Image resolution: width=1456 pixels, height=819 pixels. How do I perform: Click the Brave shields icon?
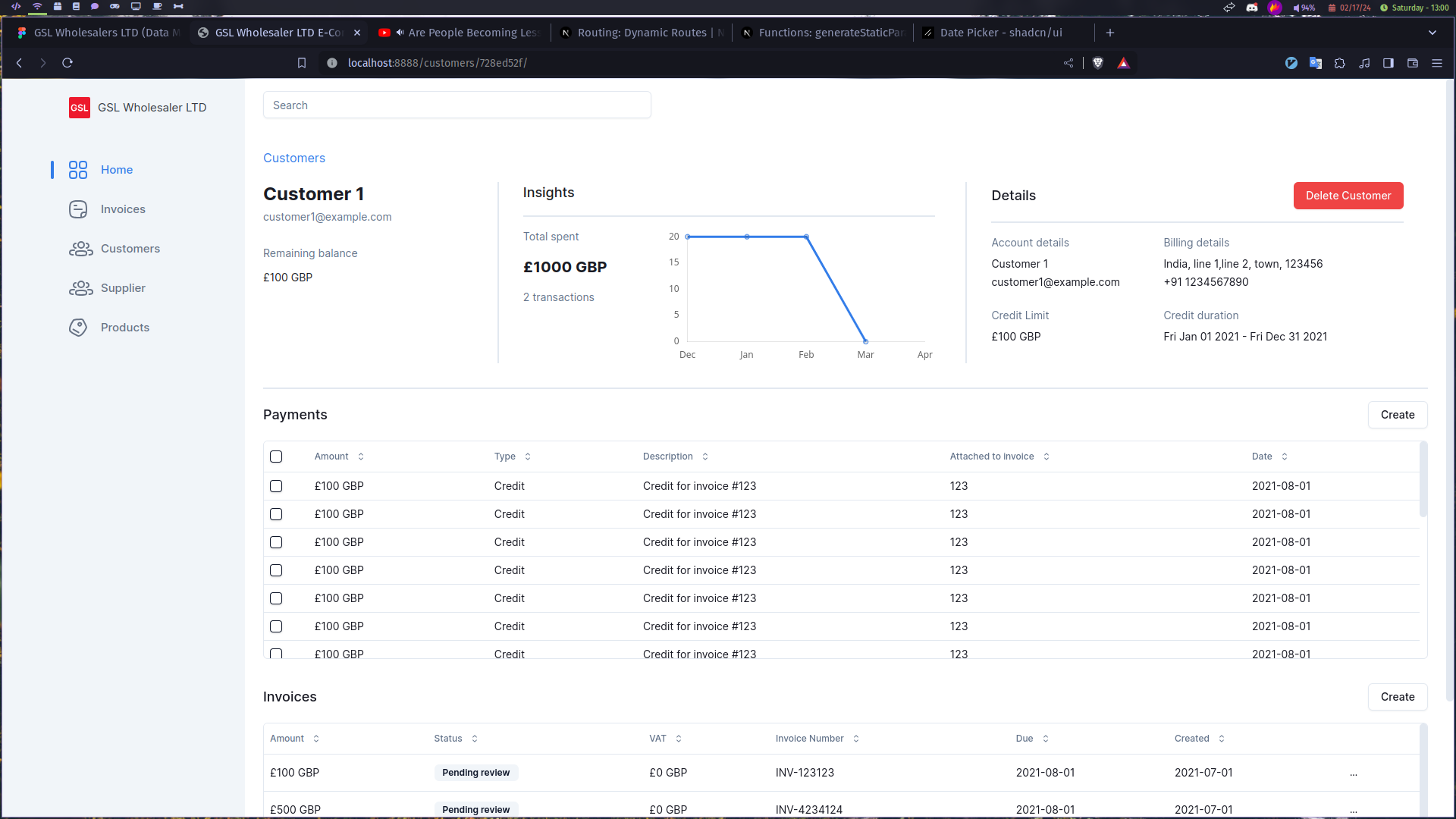click(x=1097, y=63)
